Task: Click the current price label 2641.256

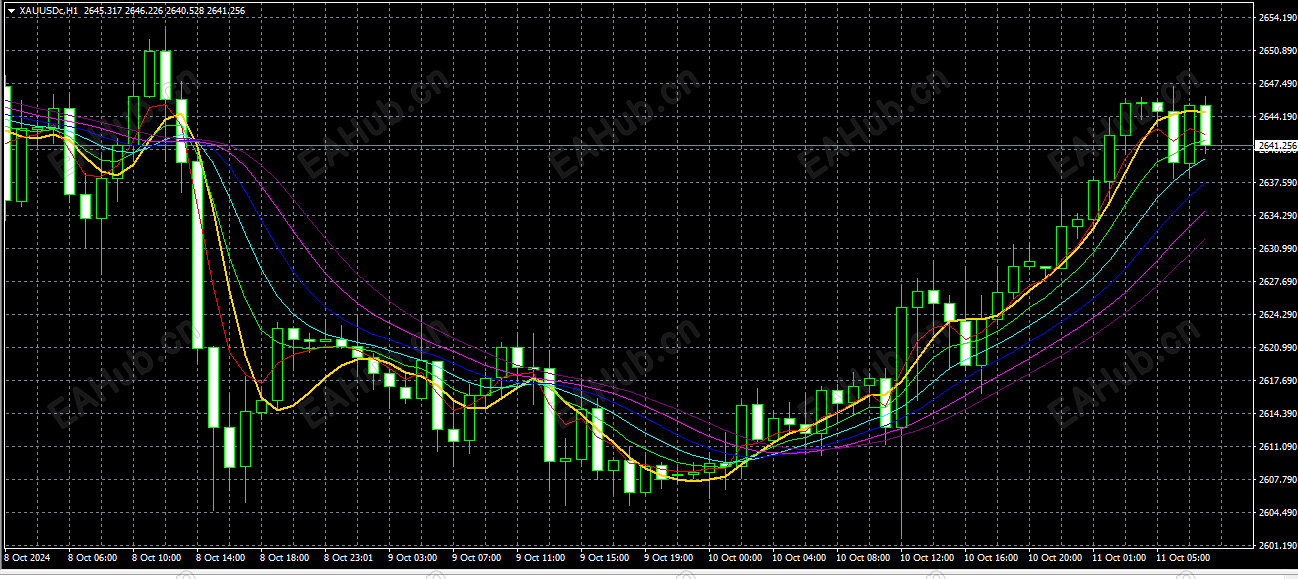Action: (x=1276, y=146)
